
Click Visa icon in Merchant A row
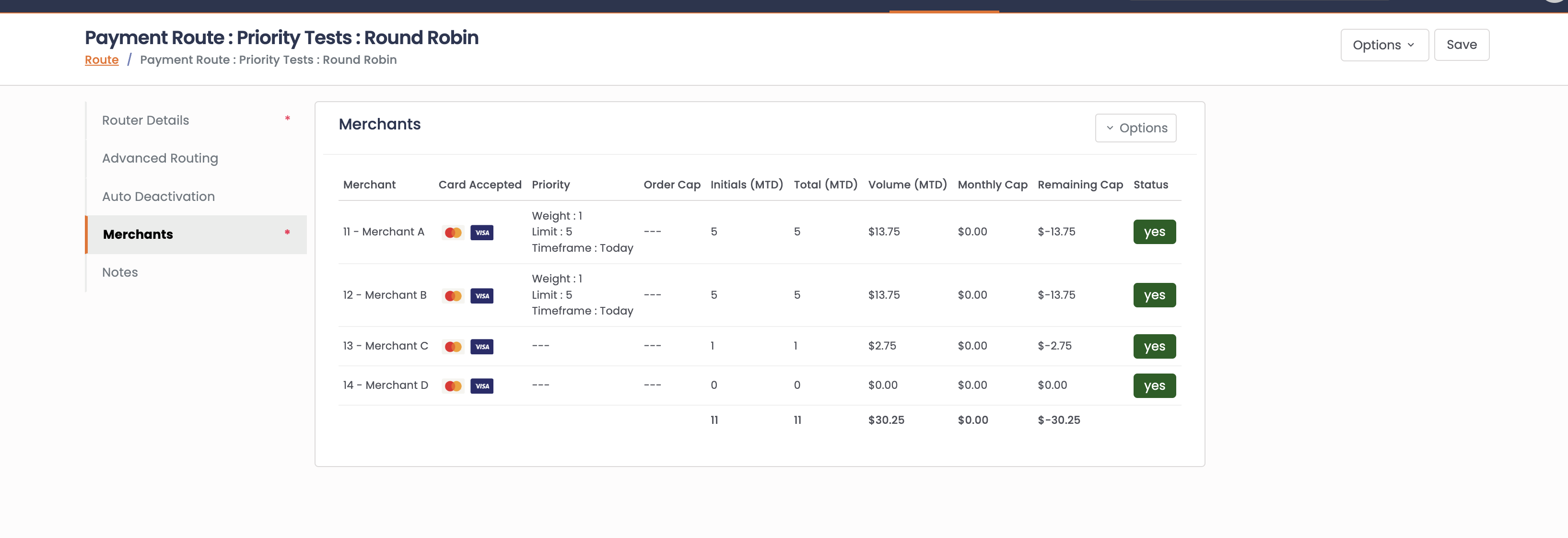[x=481, y=233]
